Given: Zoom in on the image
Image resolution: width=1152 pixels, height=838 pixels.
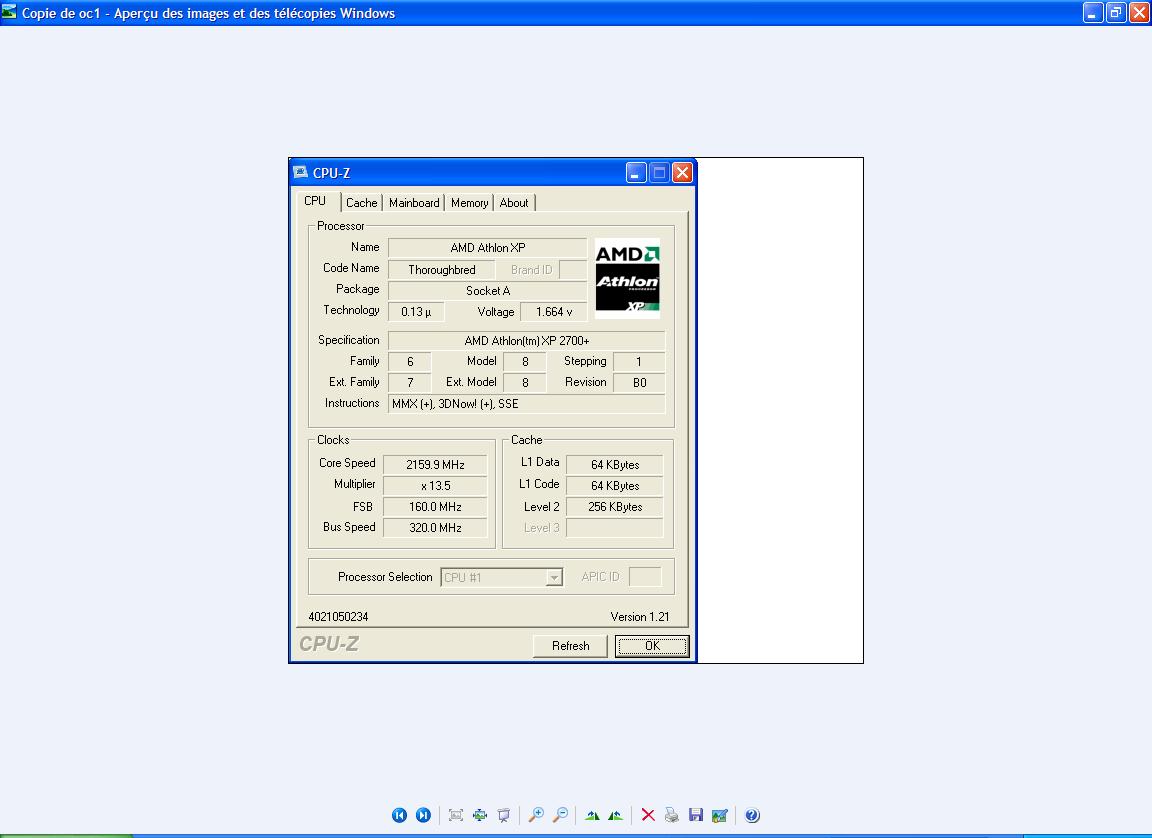Looking at the screenshot, I should pyautogui.click(x=536, y=815).
